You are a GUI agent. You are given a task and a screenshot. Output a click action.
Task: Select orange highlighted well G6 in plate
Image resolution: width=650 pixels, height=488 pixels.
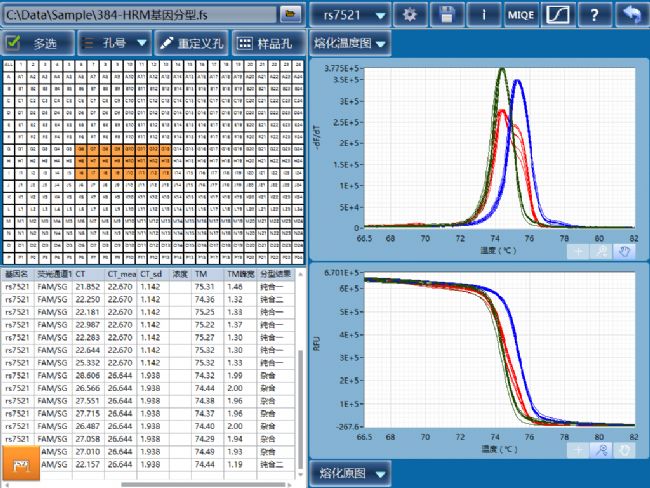point(81,148)
